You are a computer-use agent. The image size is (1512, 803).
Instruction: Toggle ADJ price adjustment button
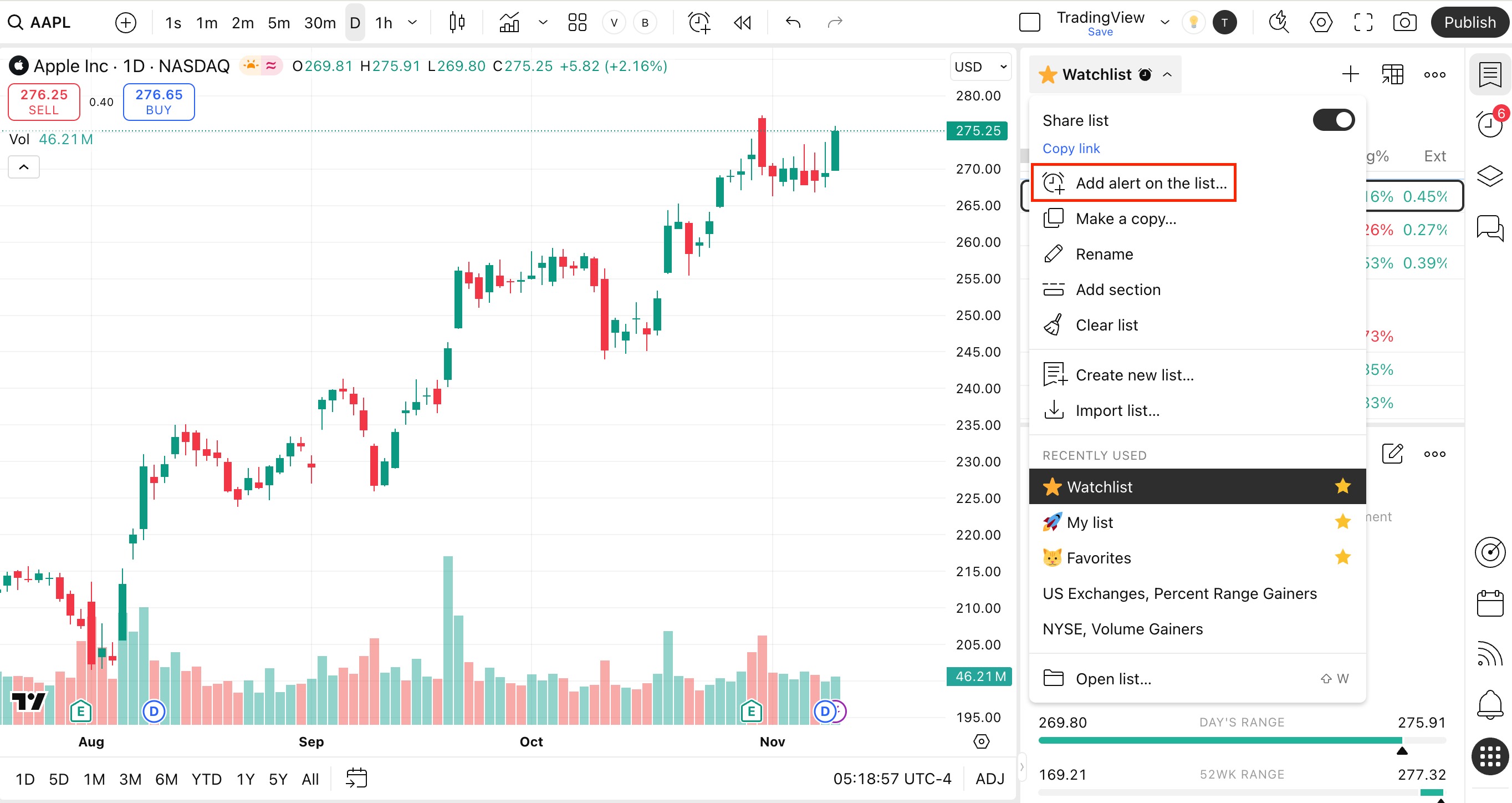tap(989, 779)
